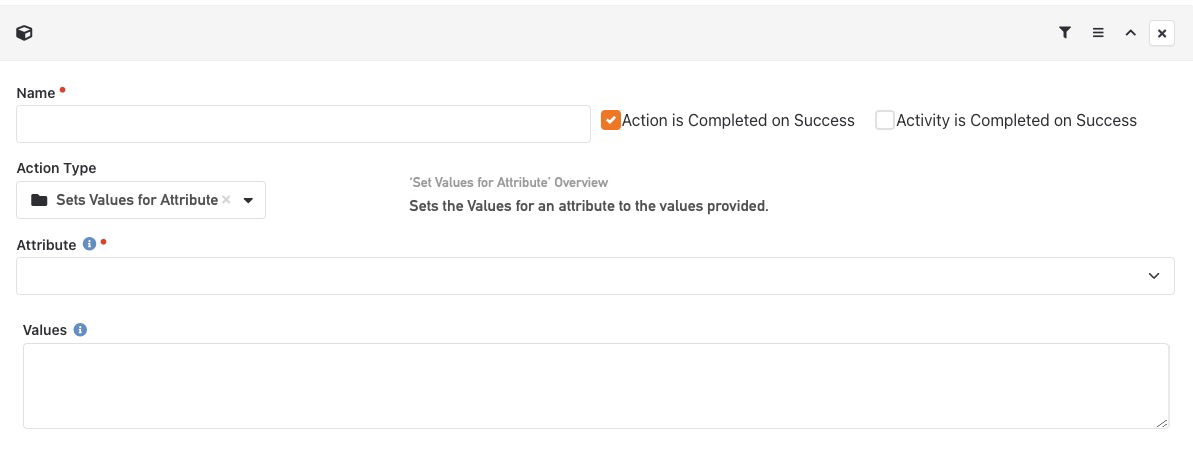
Task: Click the Action is Completed on Success label
Action: click(x=738, y=120)
